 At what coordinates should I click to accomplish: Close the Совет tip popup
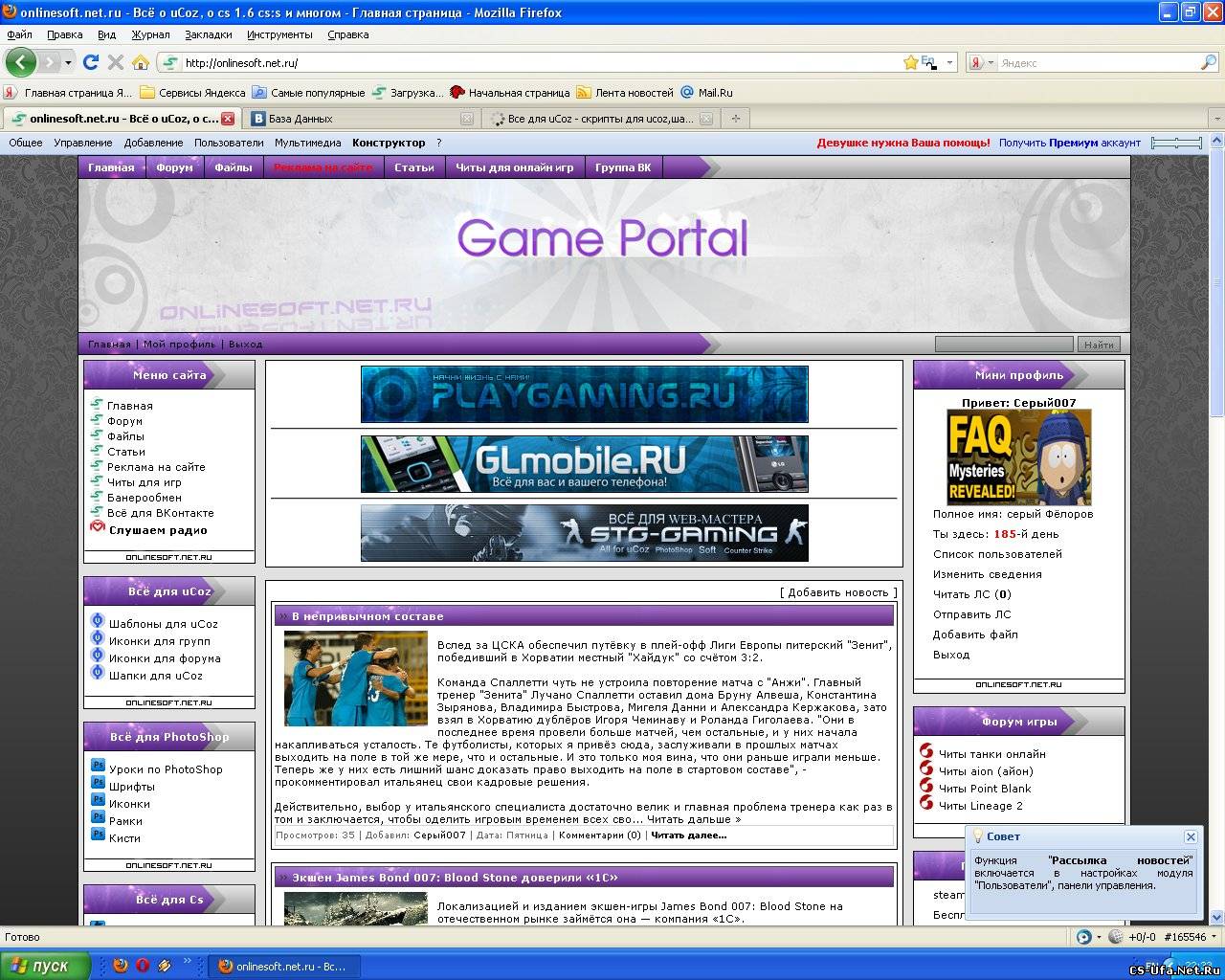pos(1191,836)
